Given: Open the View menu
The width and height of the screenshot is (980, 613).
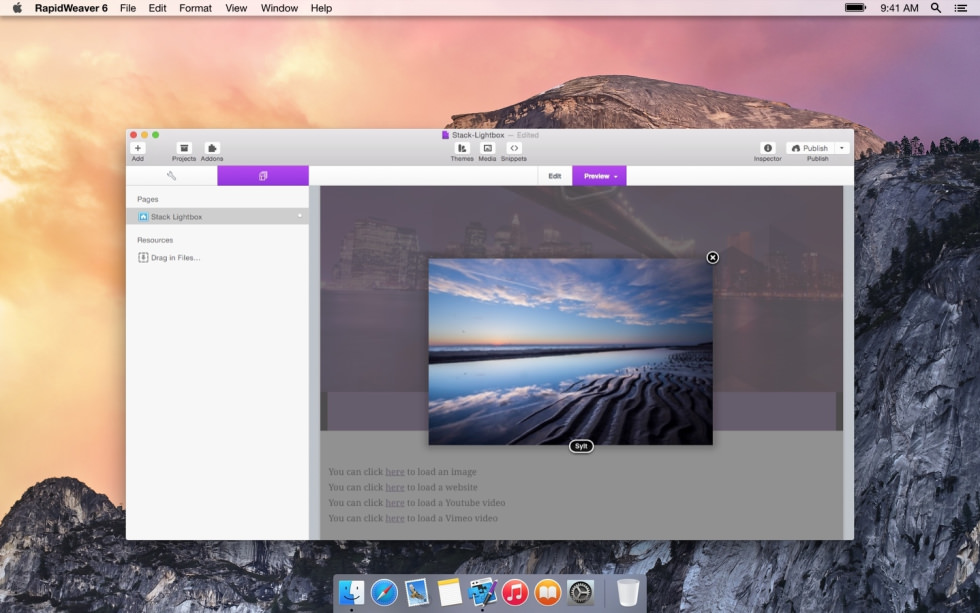Looking at the screenshot, I should click(x=236, y=8).
